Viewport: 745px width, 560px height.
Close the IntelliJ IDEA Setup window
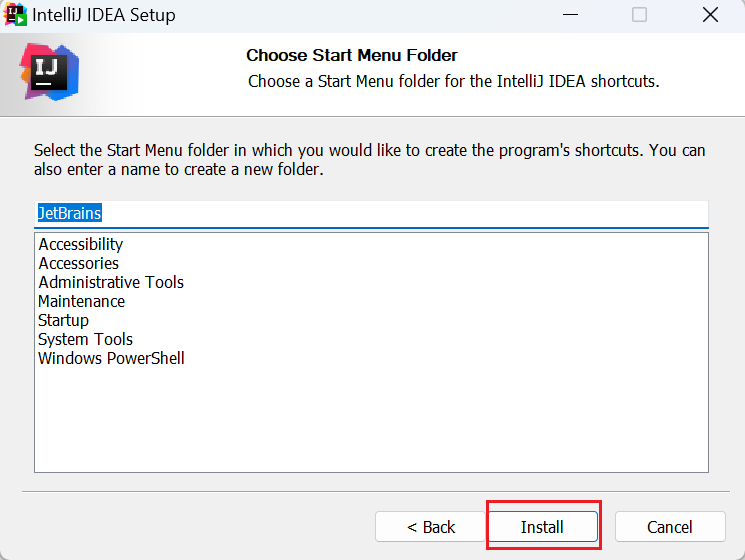click(x=710, y=15)
